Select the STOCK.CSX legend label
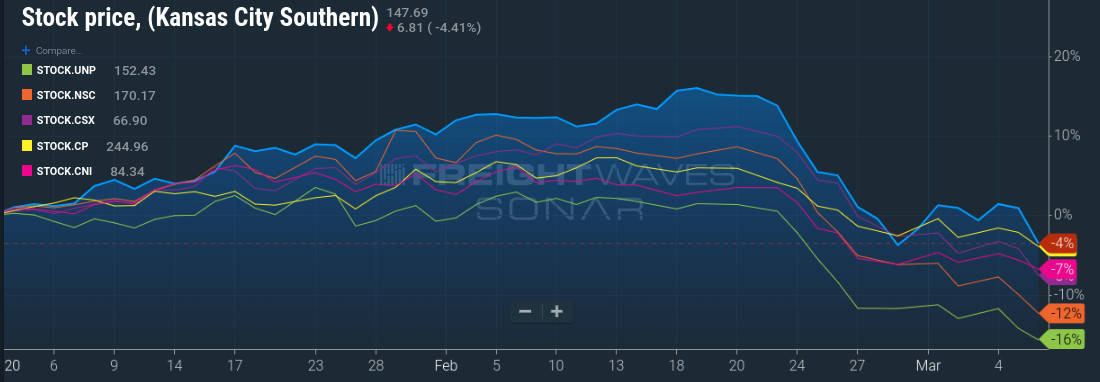Image resolution: width=1100 pixels, height=382 pixels. [x=65, y=121]
